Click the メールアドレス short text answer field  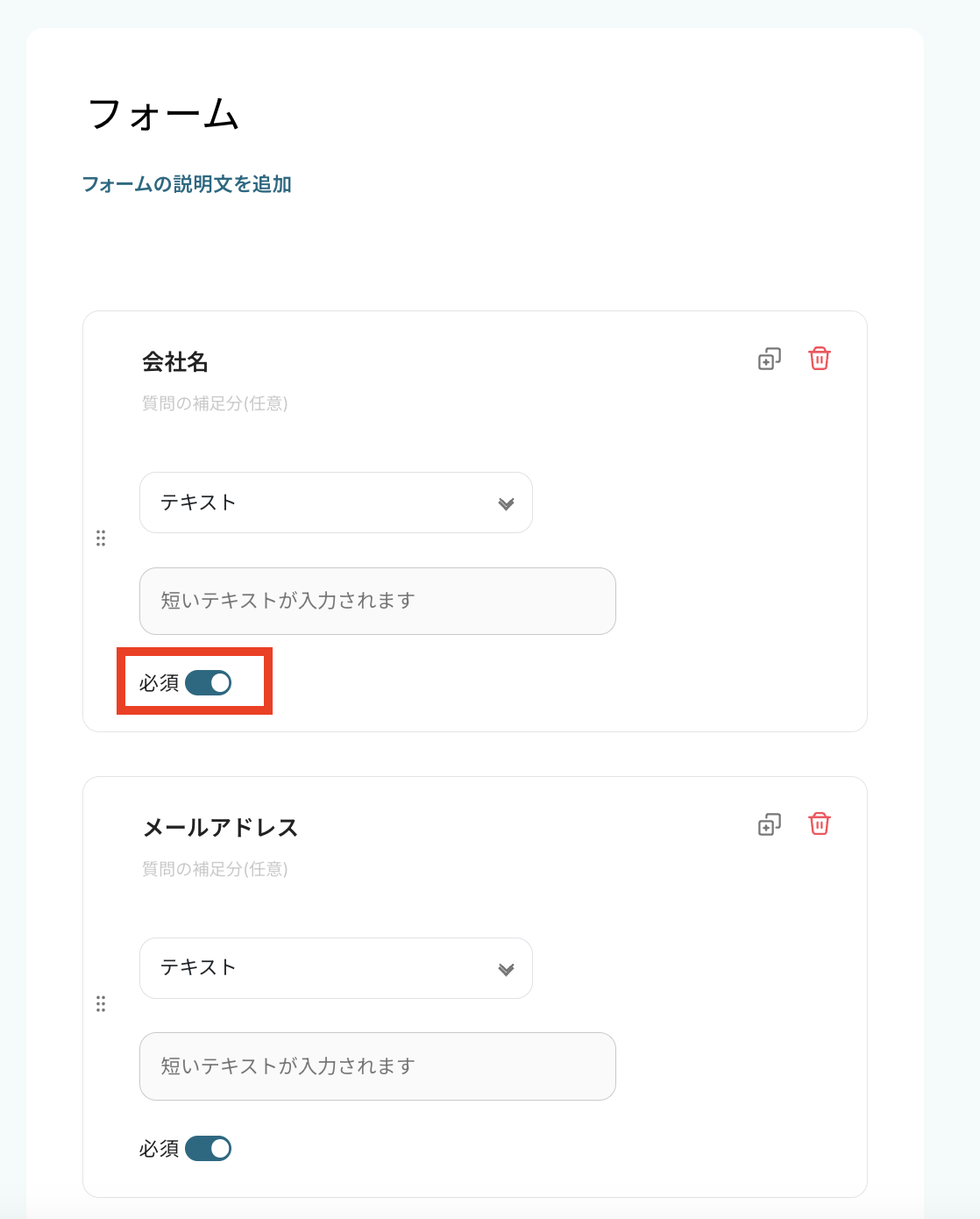pyautogui.click(x=377, y=1066)
